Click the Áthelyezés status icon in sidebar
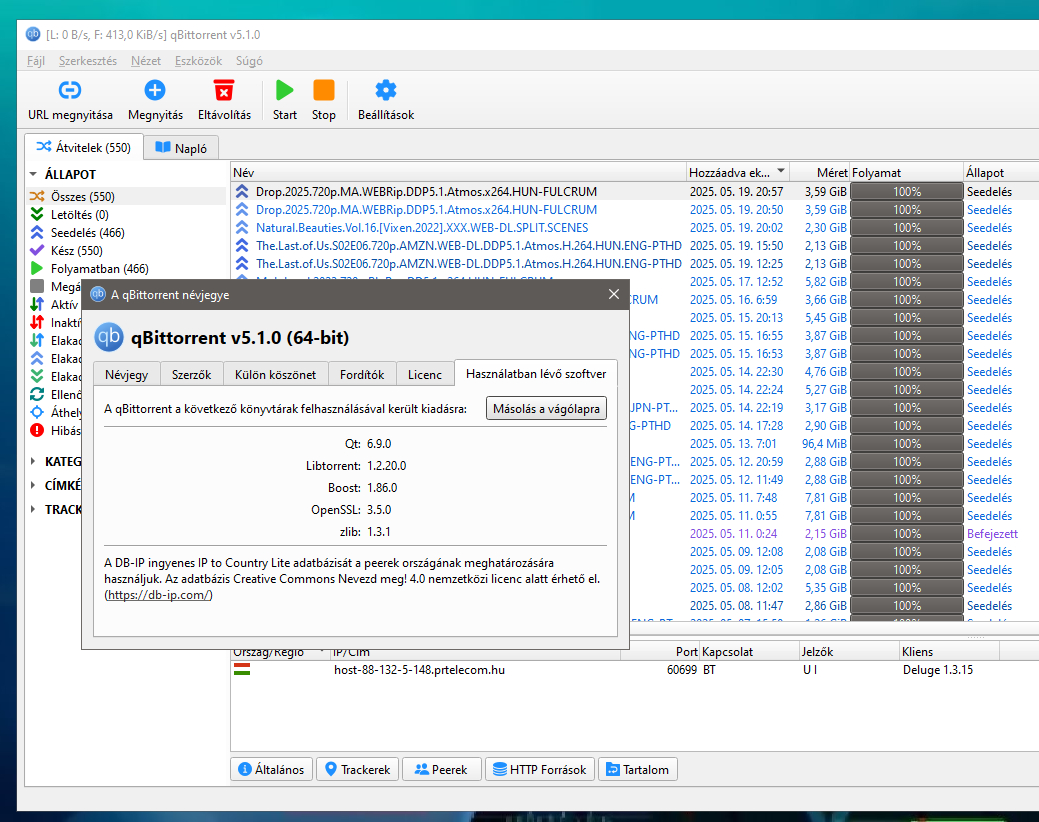 click(37, 413)
